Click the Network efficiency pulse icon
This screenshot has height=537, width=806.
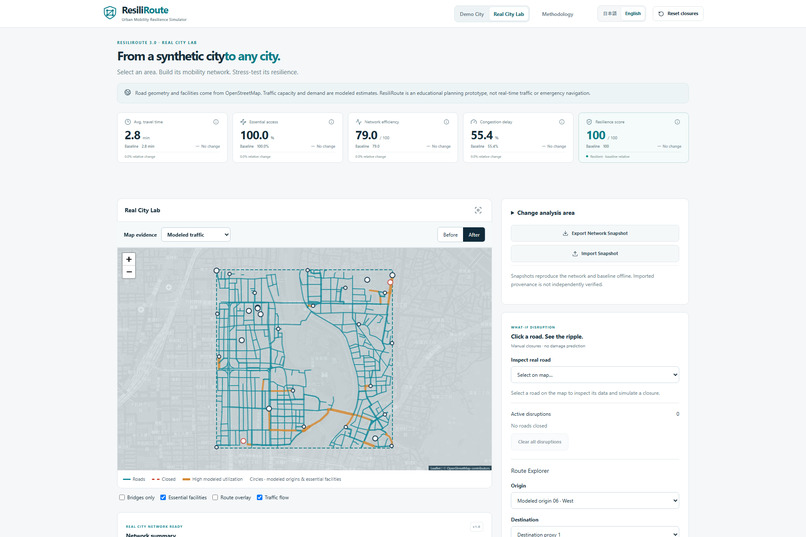(358, 122)
